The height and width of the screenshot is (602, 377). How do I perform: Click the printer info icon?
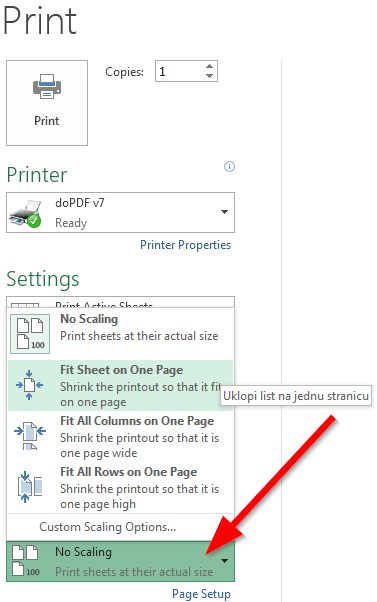tap(229, 167)
